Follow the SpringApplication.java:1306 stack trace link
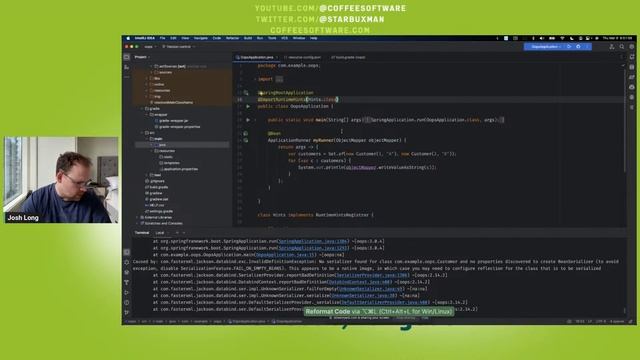This screenshot has width=640, height=360. [313, 241]
